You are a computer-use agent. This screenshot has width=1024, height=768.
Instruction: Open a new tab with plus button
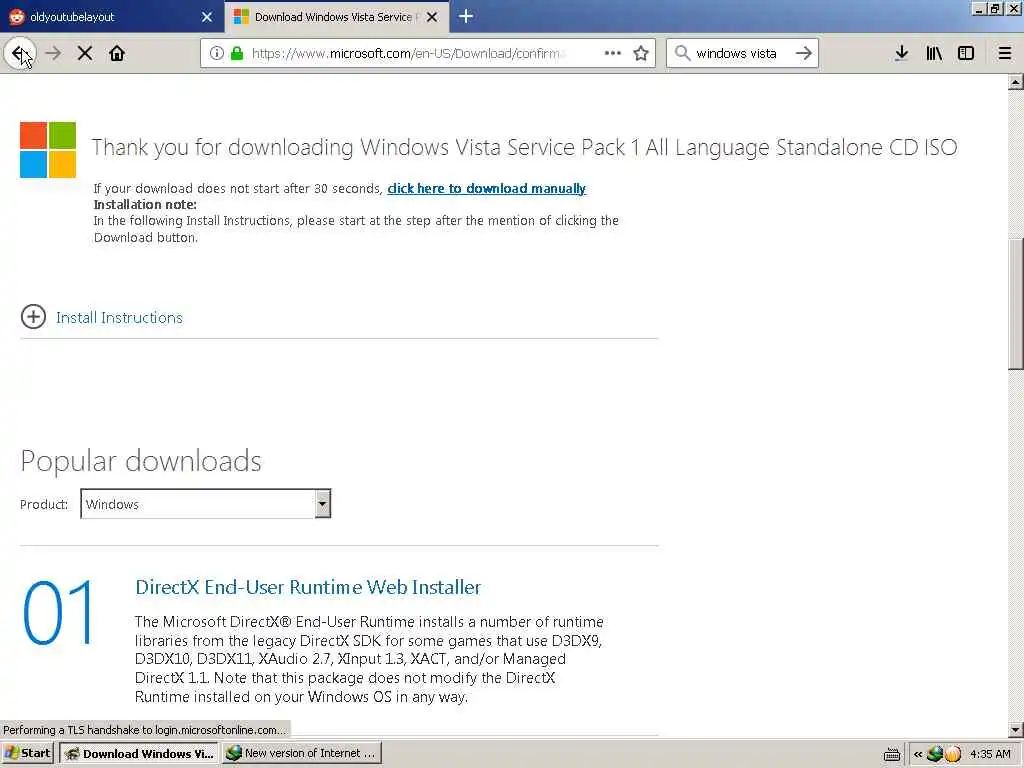466,16
